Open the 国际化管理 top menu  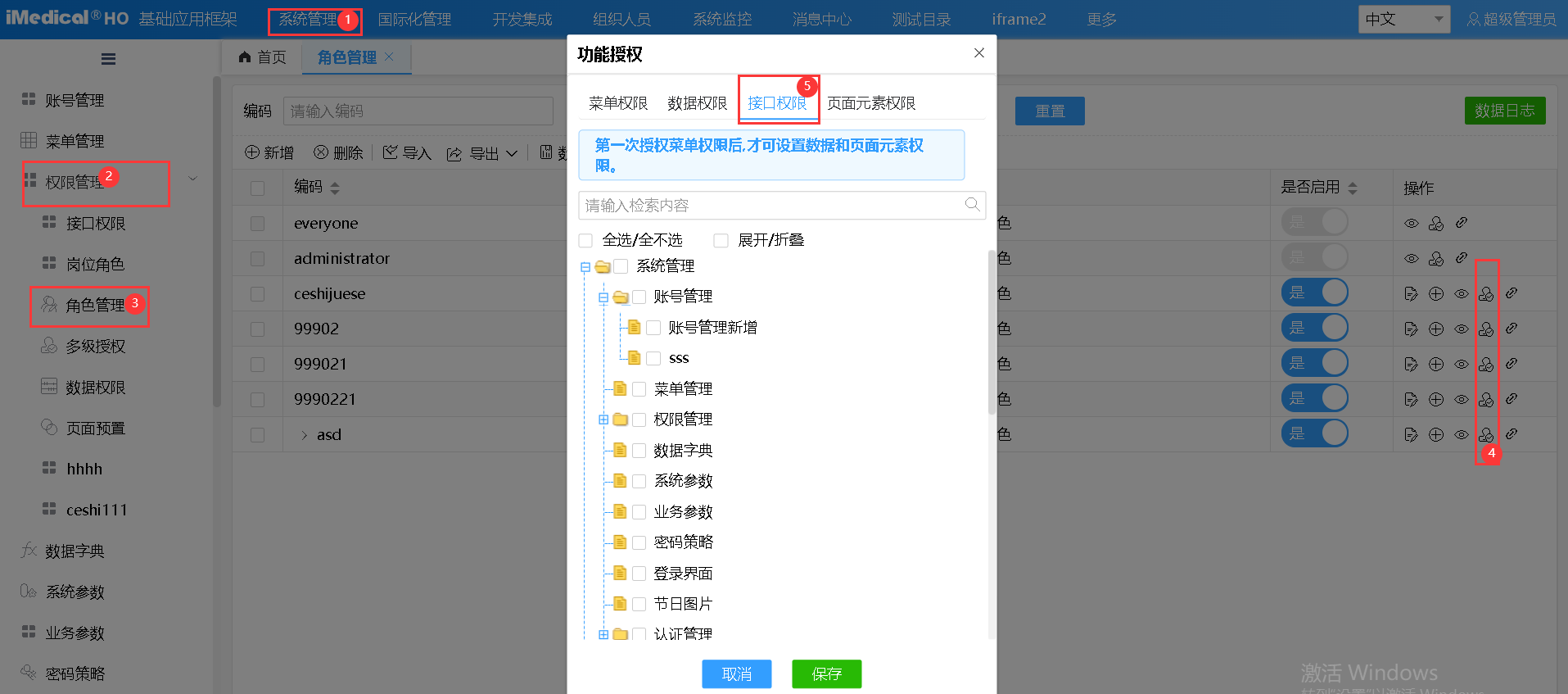(x=414, y=19)
